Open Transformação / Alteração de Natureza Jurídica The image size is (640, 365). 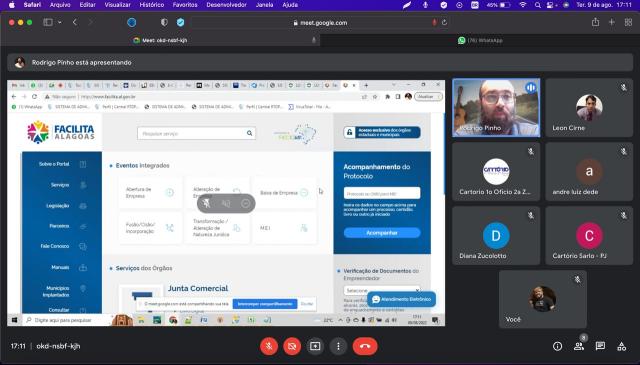click(217, 228)
